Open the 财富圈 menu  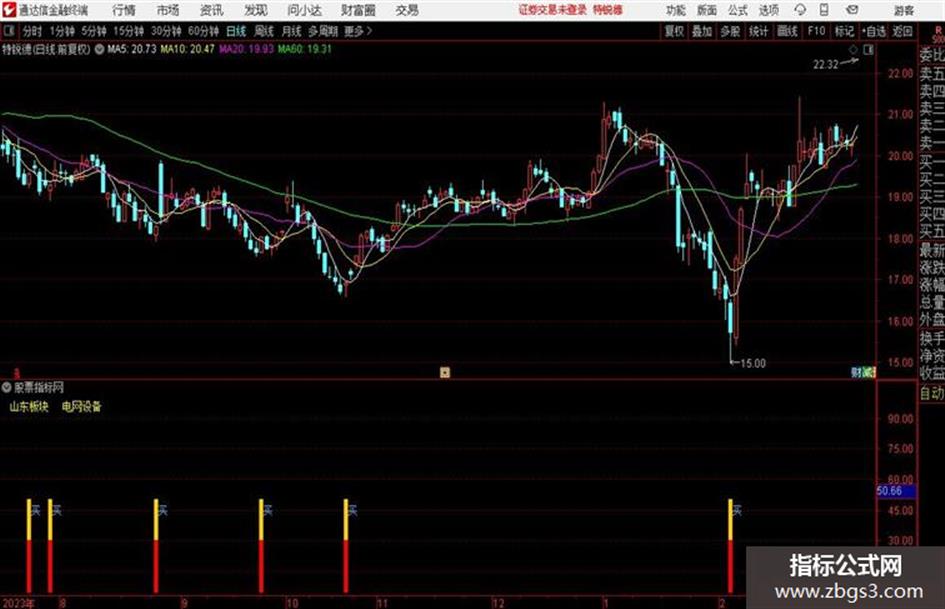[x=358, y=10]
